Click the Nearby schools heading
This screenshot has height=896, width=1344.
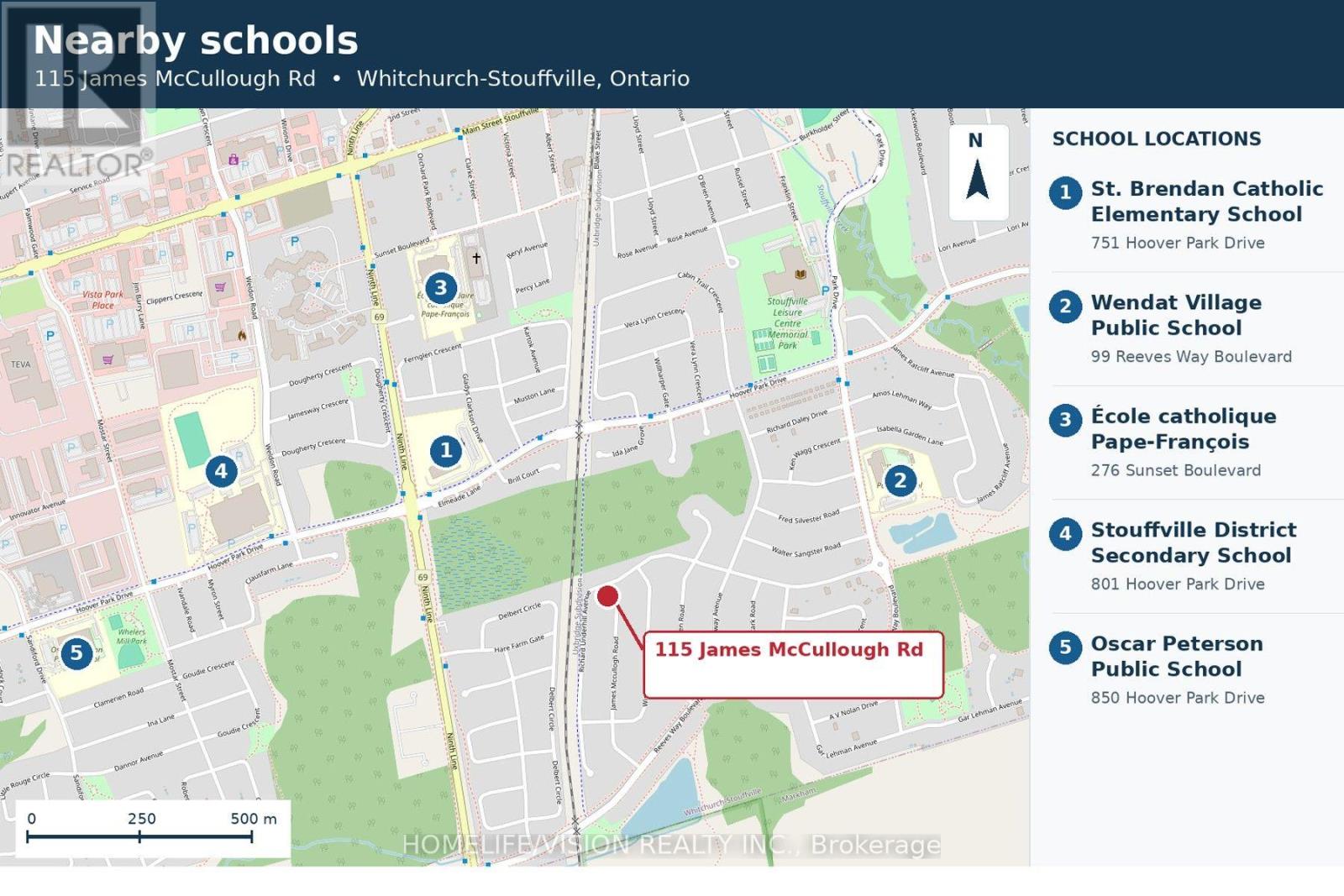[196, 40]
